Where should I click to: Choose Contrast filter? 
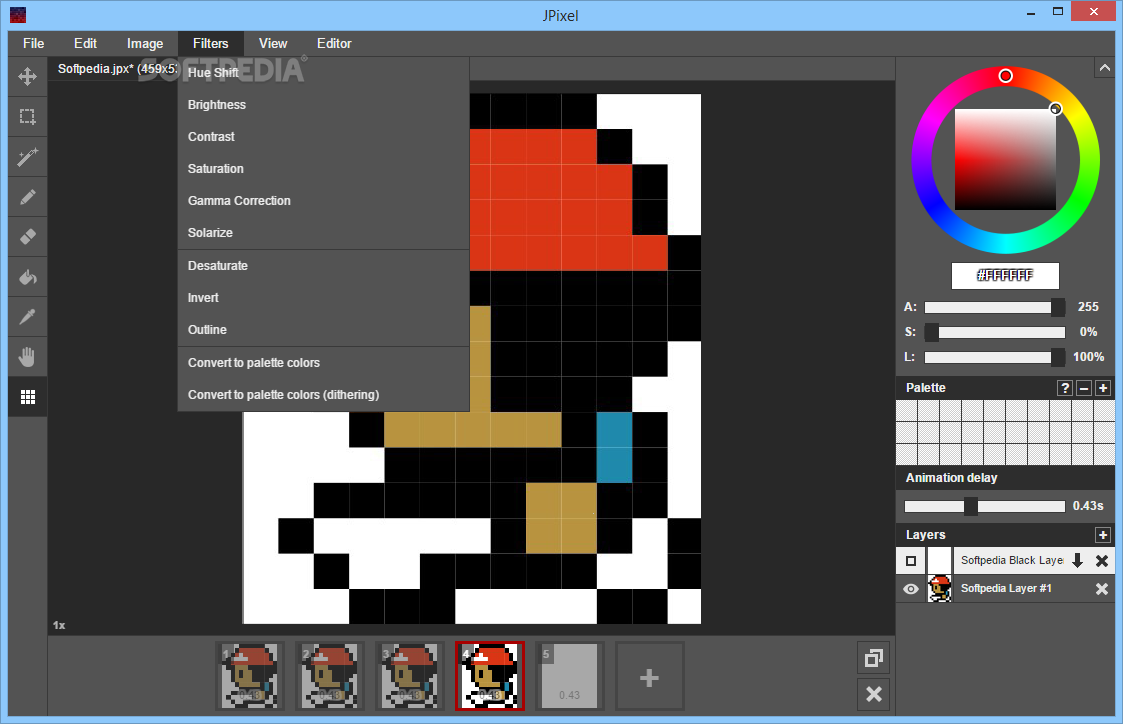(324, 137)
